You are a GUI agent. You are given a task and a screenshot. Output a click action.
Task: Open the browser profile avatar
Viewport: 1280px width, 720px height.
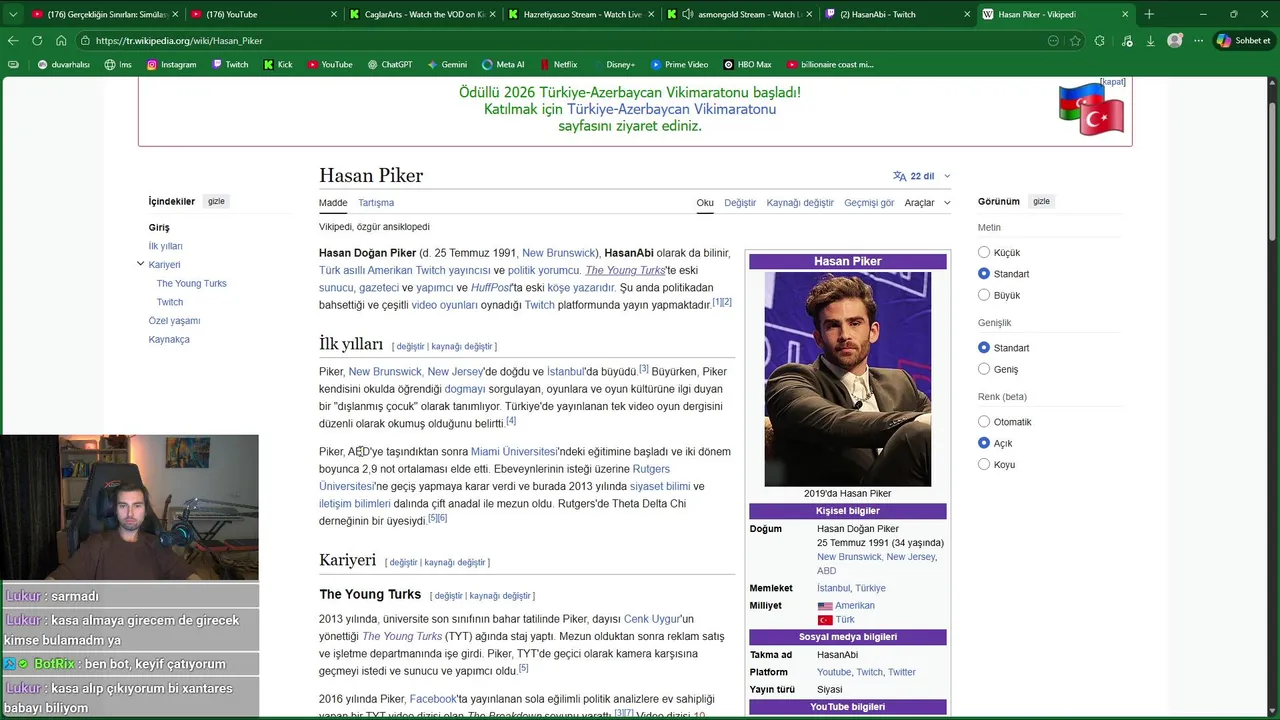1175,41
